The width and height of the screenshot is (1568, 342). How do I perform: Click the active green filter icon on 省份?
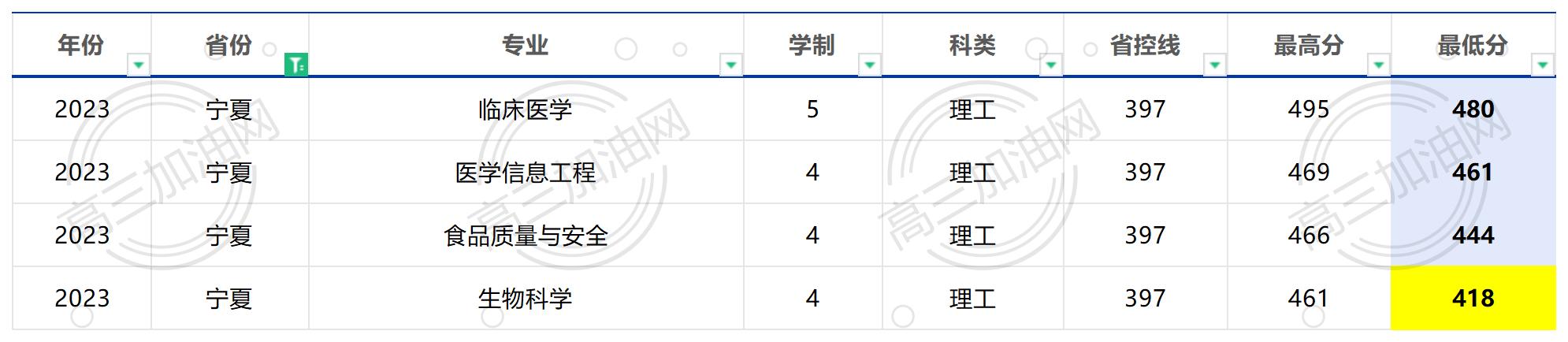tap(296, 65)
